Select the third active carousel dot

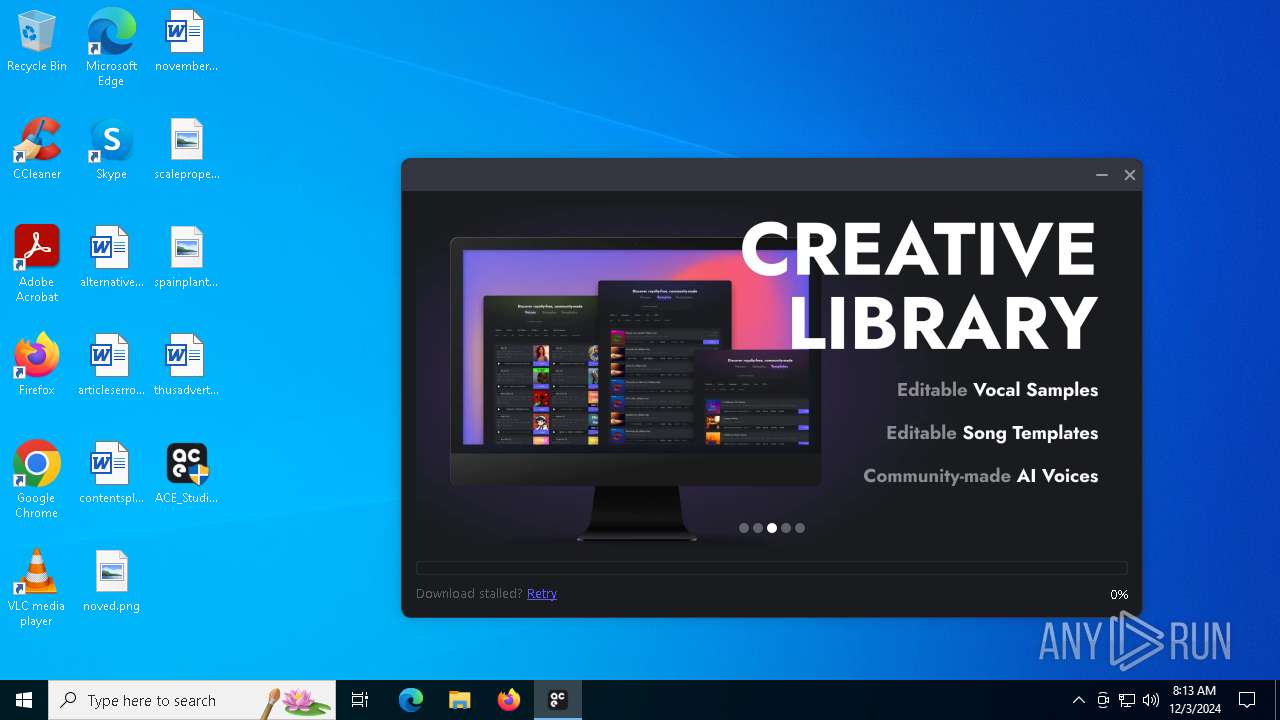pos(772,528)
